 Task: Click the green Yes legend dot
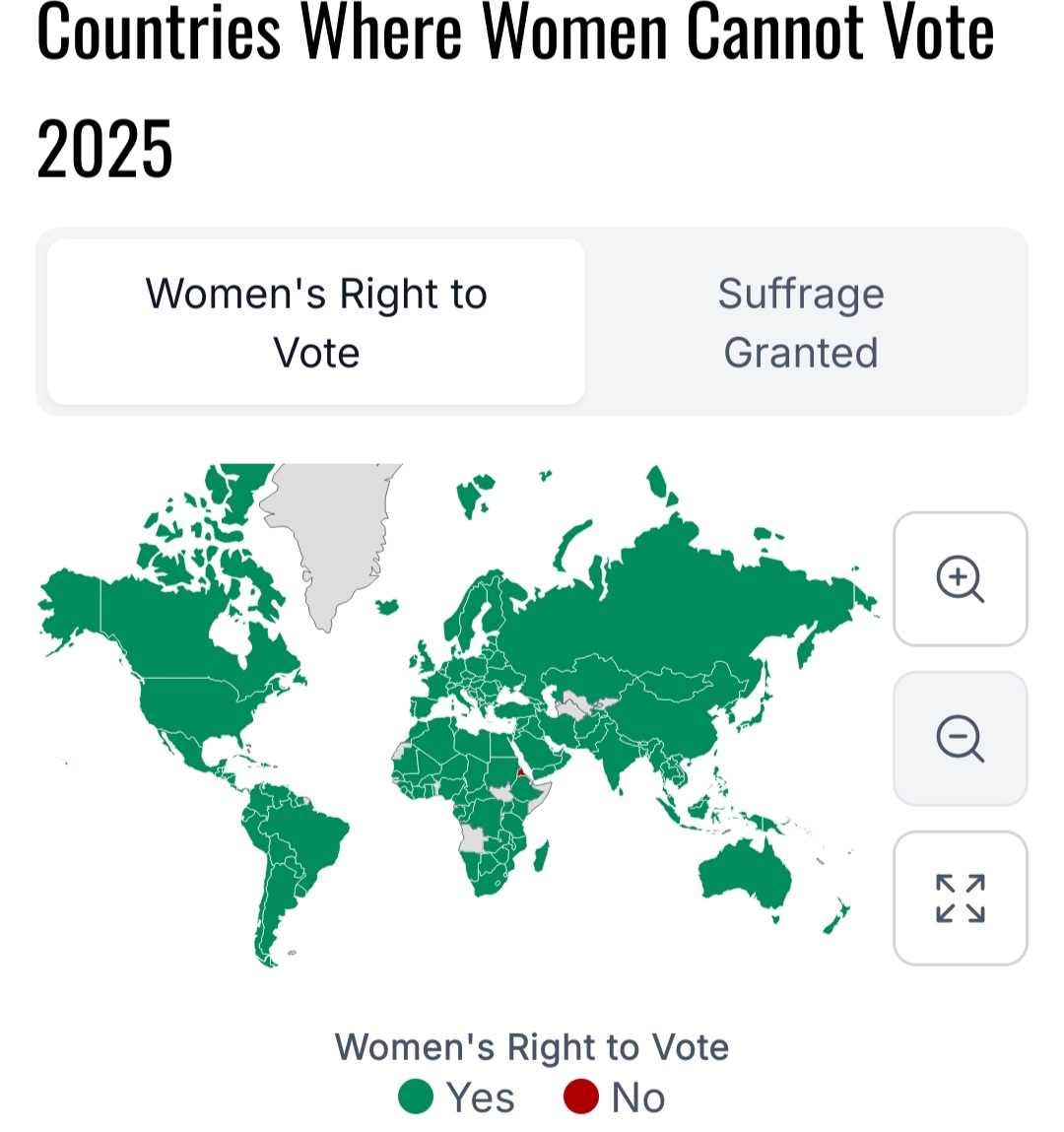coord(416,1097)
